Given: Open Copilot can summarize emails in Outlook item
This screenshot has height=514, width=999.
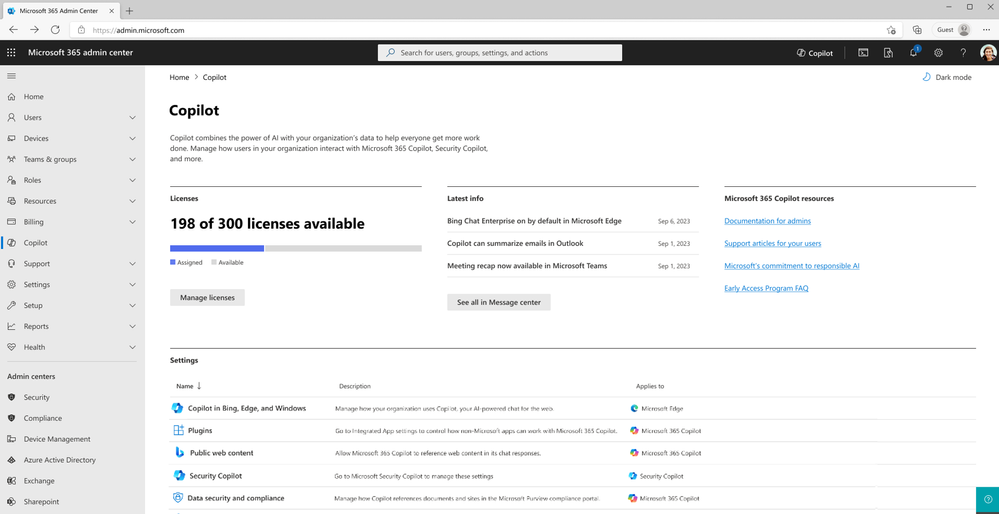Looking at the screenshot, I should tap(515, 243).
